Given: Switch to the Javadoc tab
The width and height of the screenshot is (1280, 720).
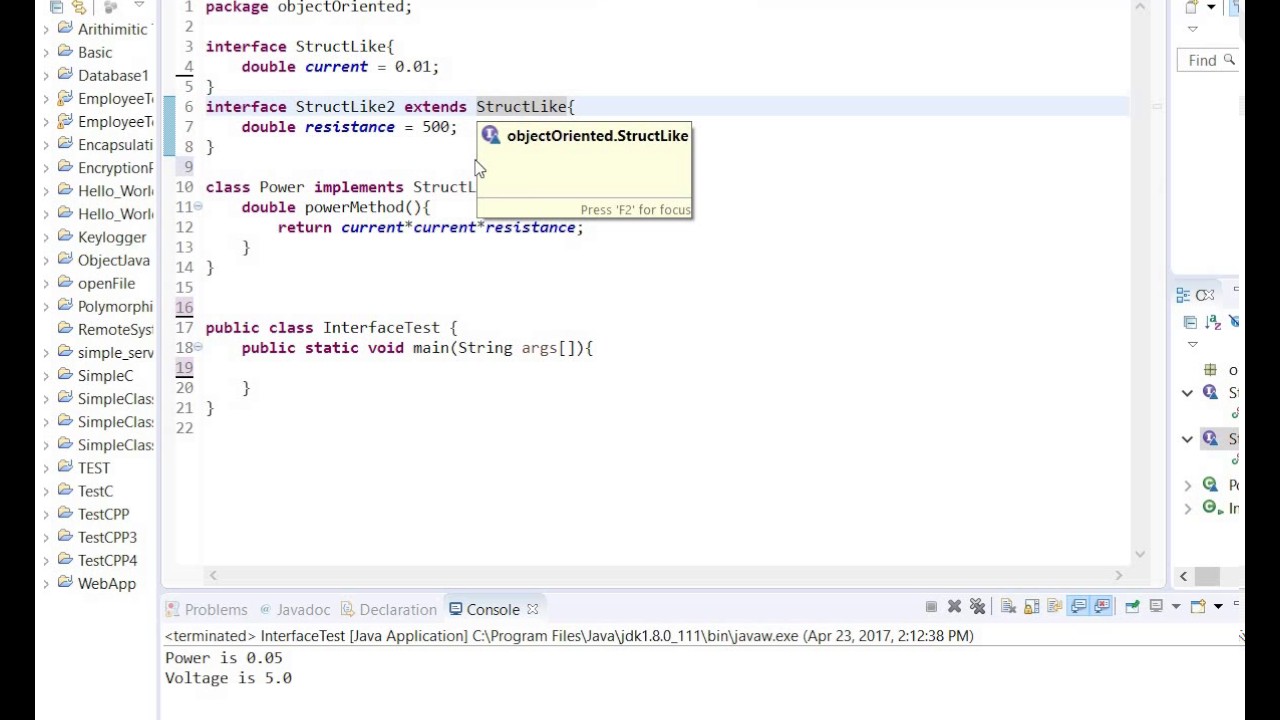Looking at the screenshot, I should click(294, 609).
